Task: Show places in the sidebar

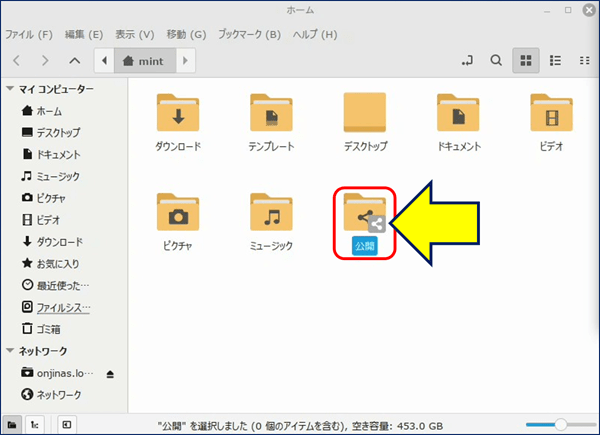Action: (x=12, y=425)
